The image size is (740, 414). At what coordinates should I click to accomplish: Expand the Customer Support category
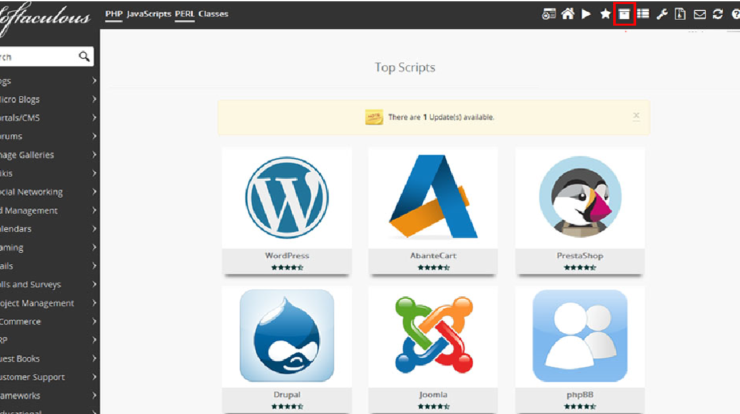pos(48,377)
